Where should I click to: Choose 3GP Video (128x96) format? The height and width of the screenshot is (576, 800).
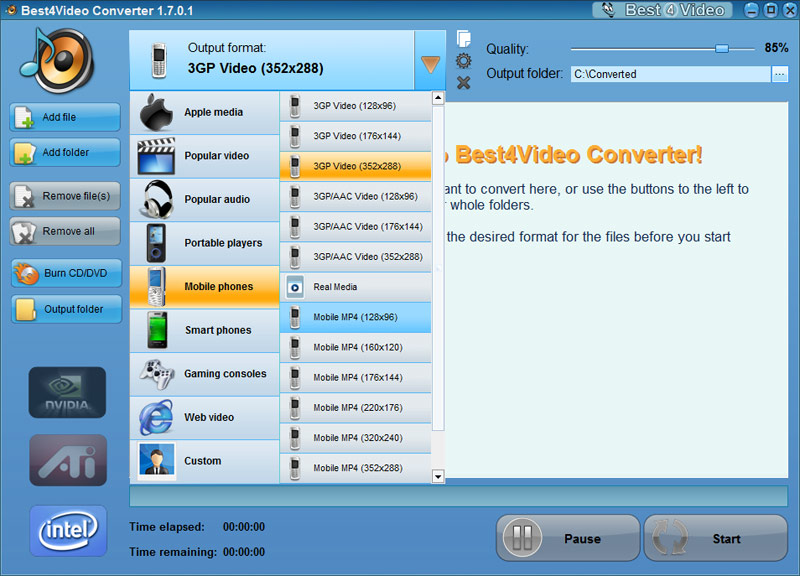[x=356, y=106]
